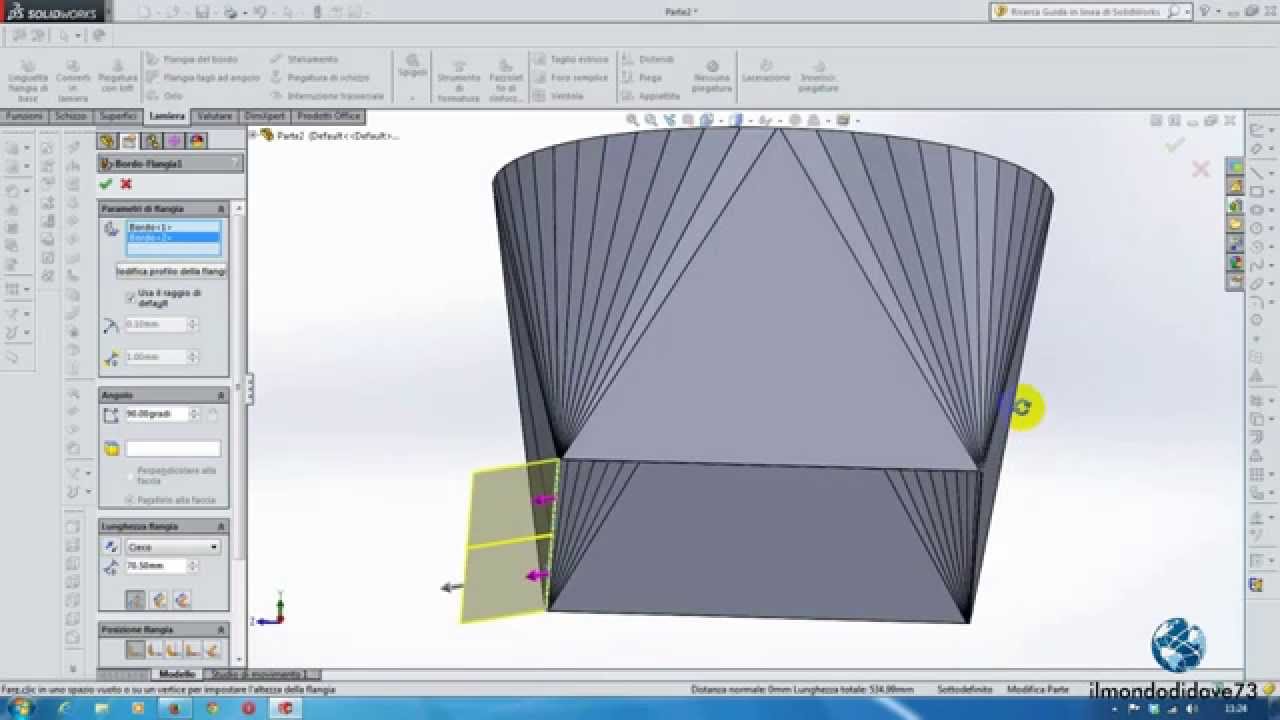Open the DisplayManager colored sphere tab
This screenshot has width=1280, height=720.
(x=198, y=141)
